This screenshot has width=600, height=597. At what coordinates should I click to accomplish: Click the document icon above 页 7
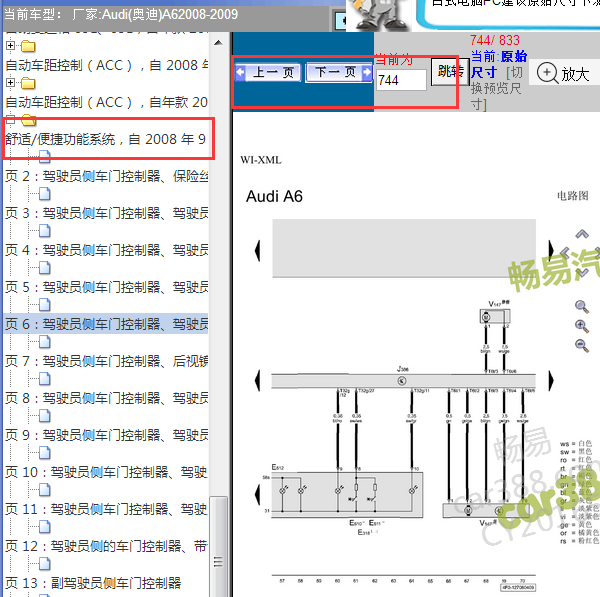click(45, 342)
